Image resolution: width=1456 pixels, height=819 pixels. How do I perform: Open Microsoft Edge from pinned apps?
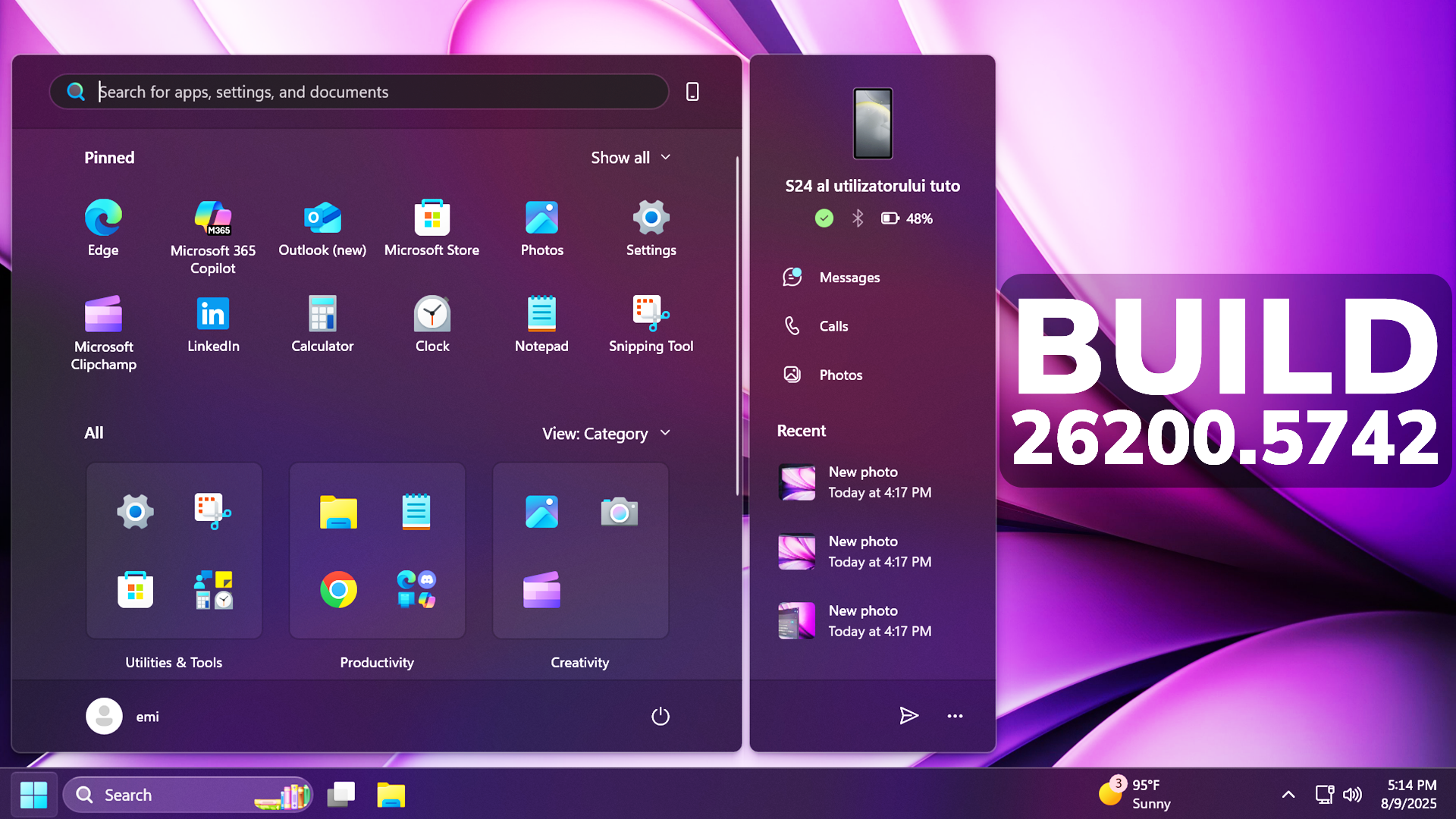[103, 227]
